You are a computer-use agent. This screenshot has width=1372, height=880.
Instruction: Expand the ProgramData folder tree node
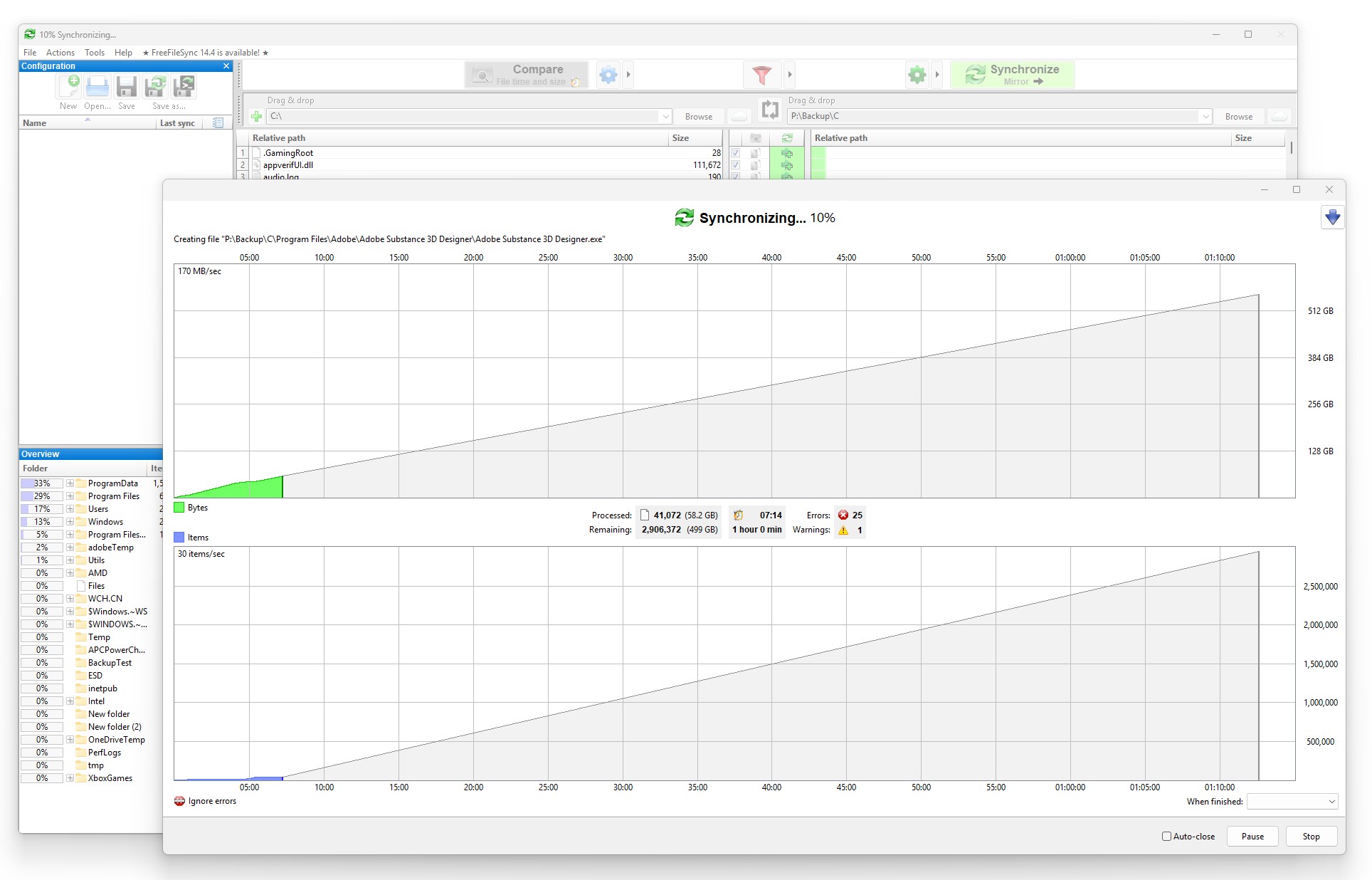pos(70,483)
